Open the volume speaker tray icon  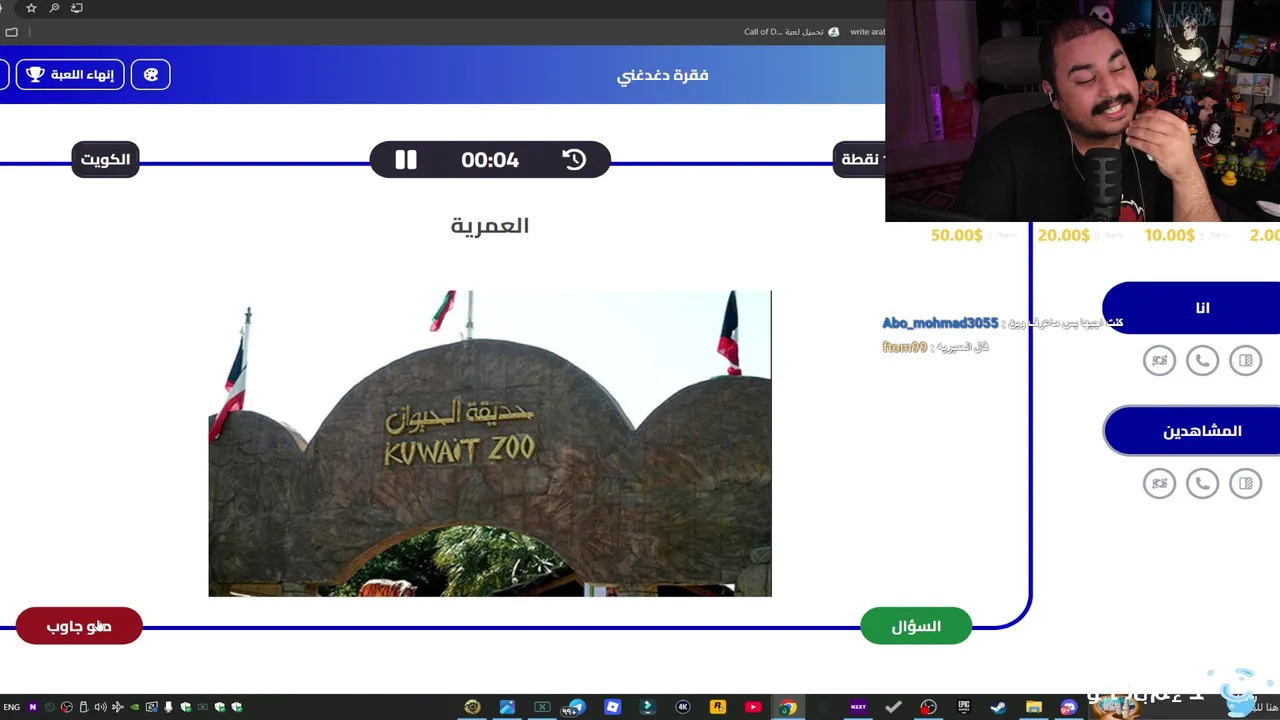click(x=100, y=707)
